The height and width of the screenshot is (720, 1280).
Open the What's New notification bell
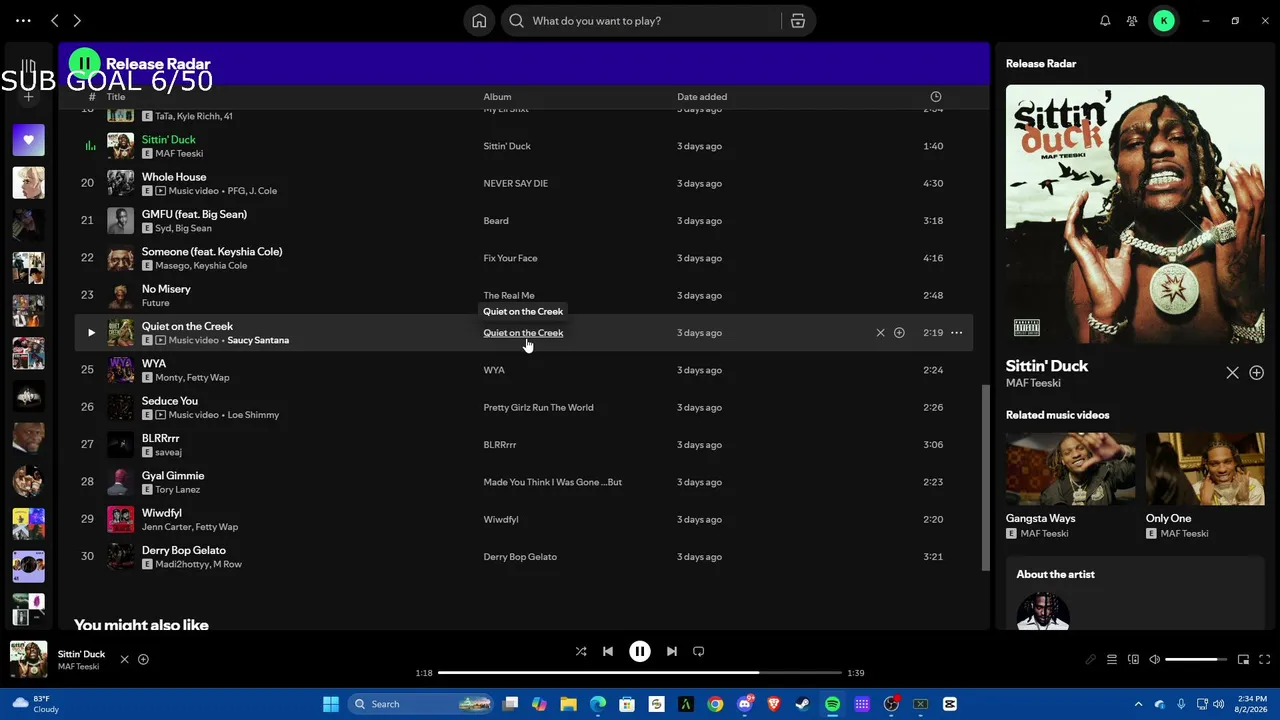click(1105, 21)
